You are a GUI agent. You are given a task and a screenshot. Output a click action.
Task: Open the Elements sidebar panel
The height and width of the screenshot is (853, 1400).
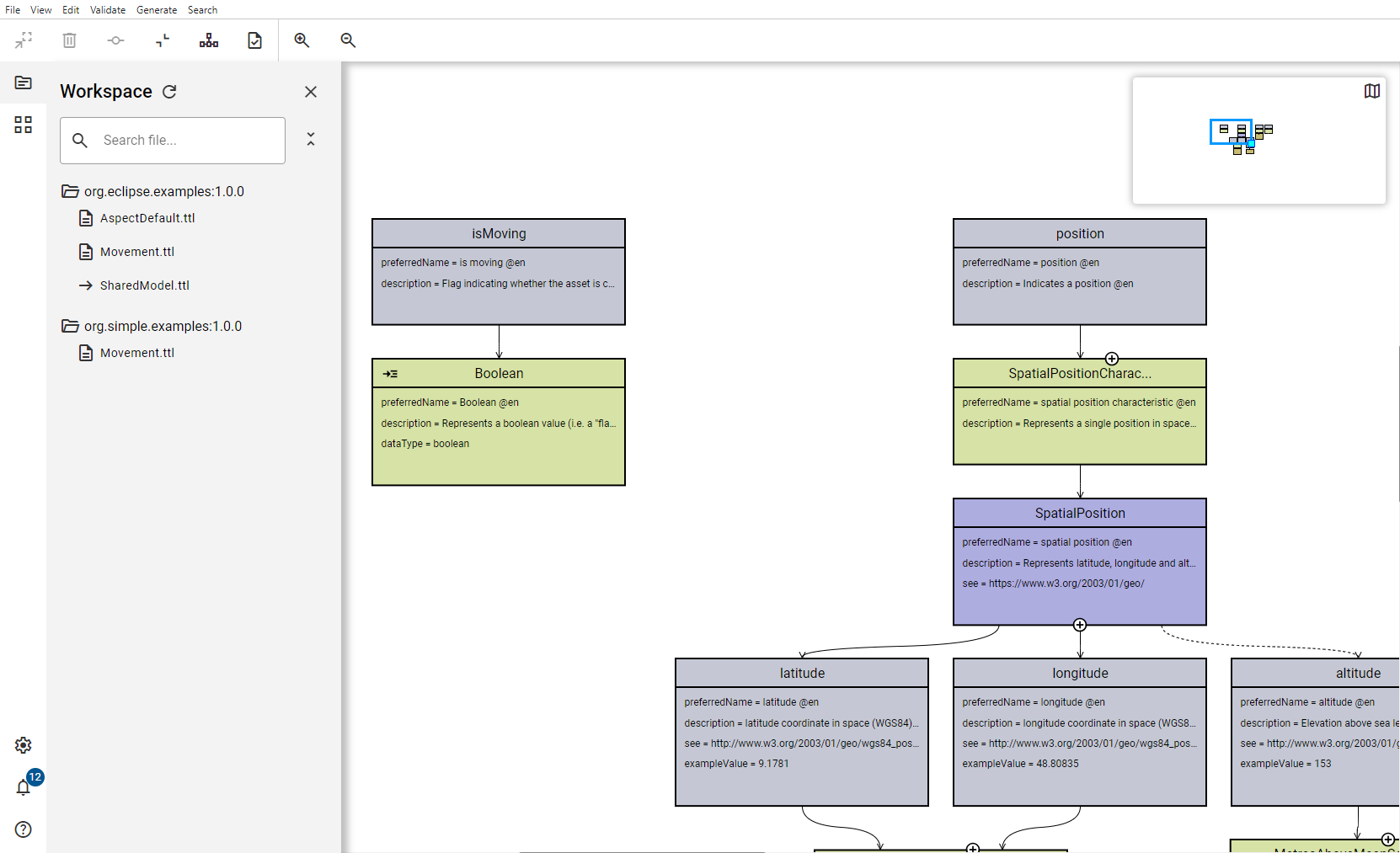pyautogui.click(x=23, y=125)
